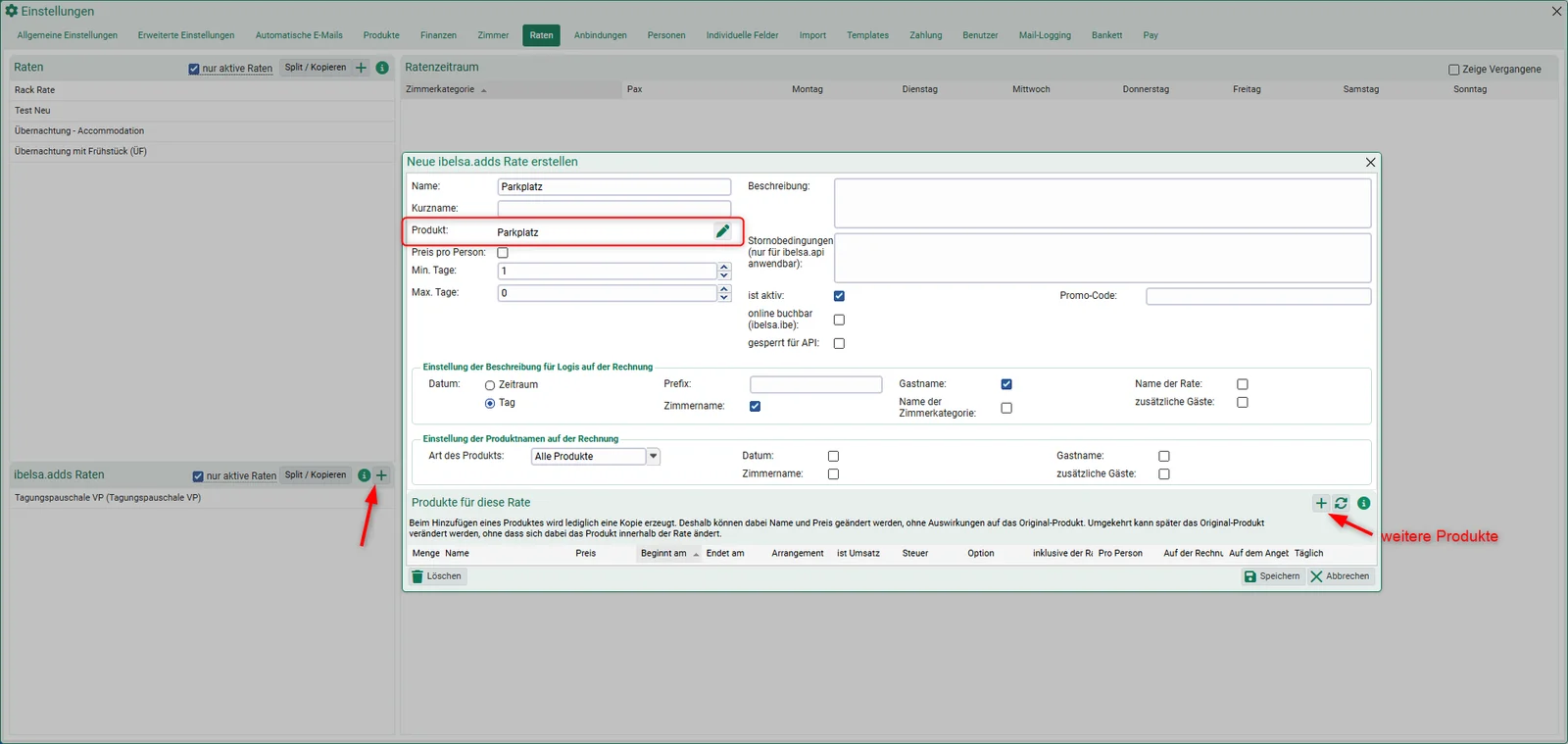Click the Speichern button
Image resolution: width=1568 pixels, height=744 pixels.
pyautogui.click(x=1272, y=576)
